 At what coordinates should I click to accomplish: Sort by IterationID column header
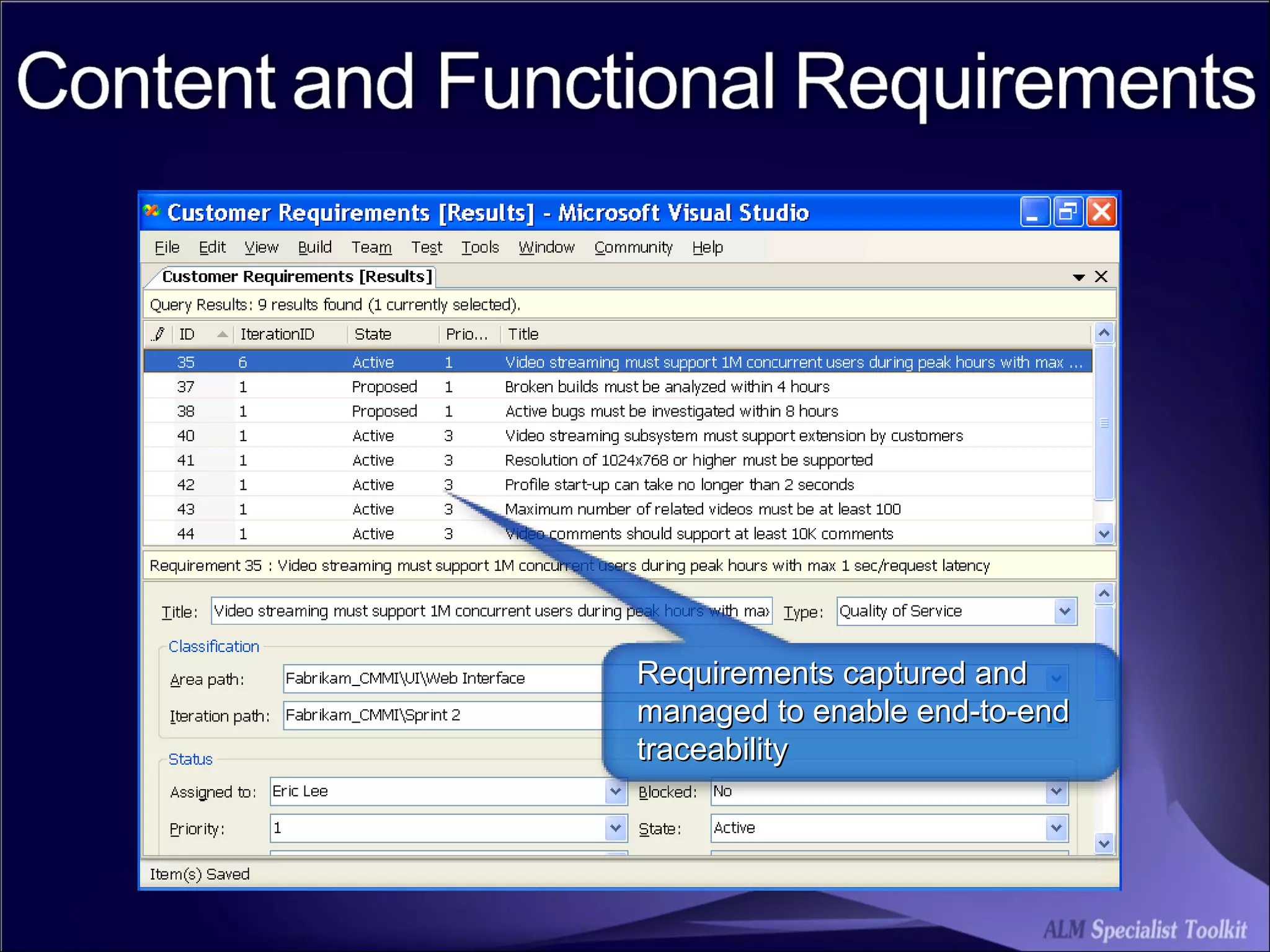pyautogui.click(x=290, y=334)
